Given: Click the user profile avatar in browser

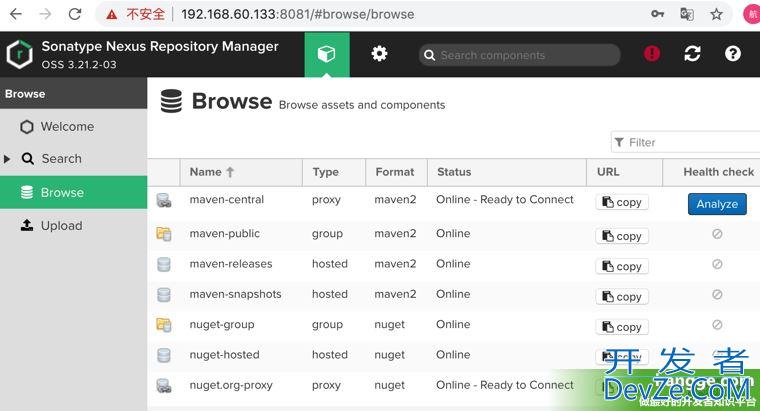Looking at the screenshot, I should 752,14.
